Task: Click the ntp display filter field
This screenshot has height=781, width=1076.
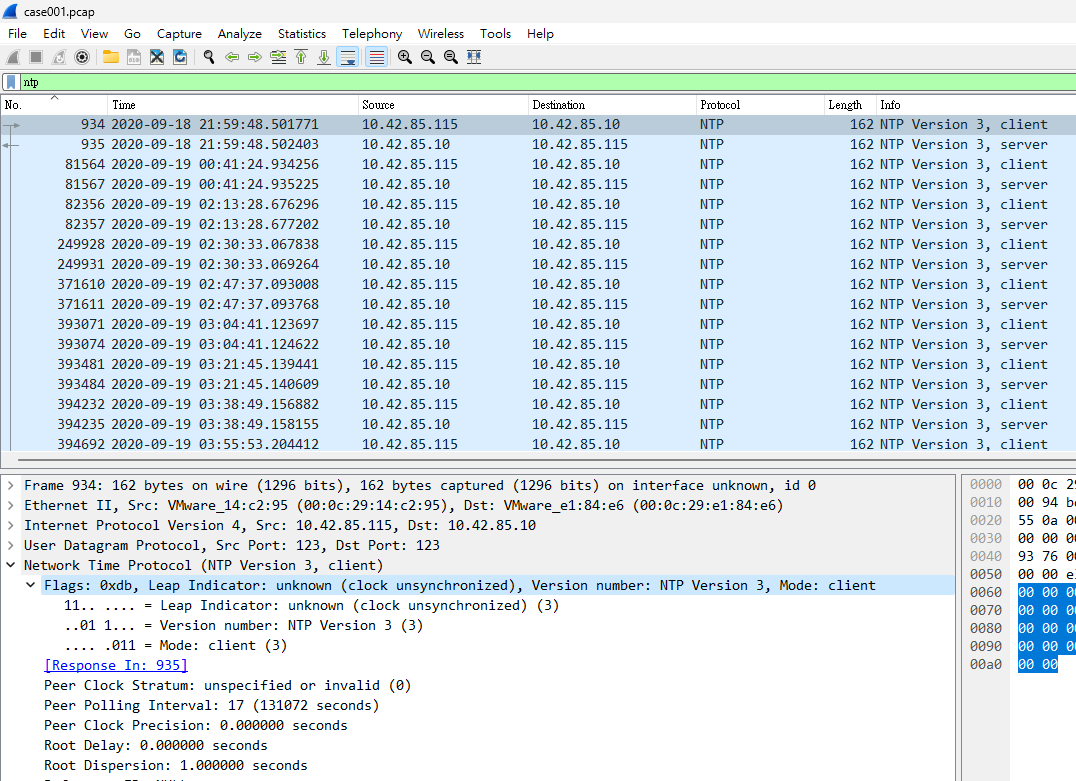Action: click(548, 82)
